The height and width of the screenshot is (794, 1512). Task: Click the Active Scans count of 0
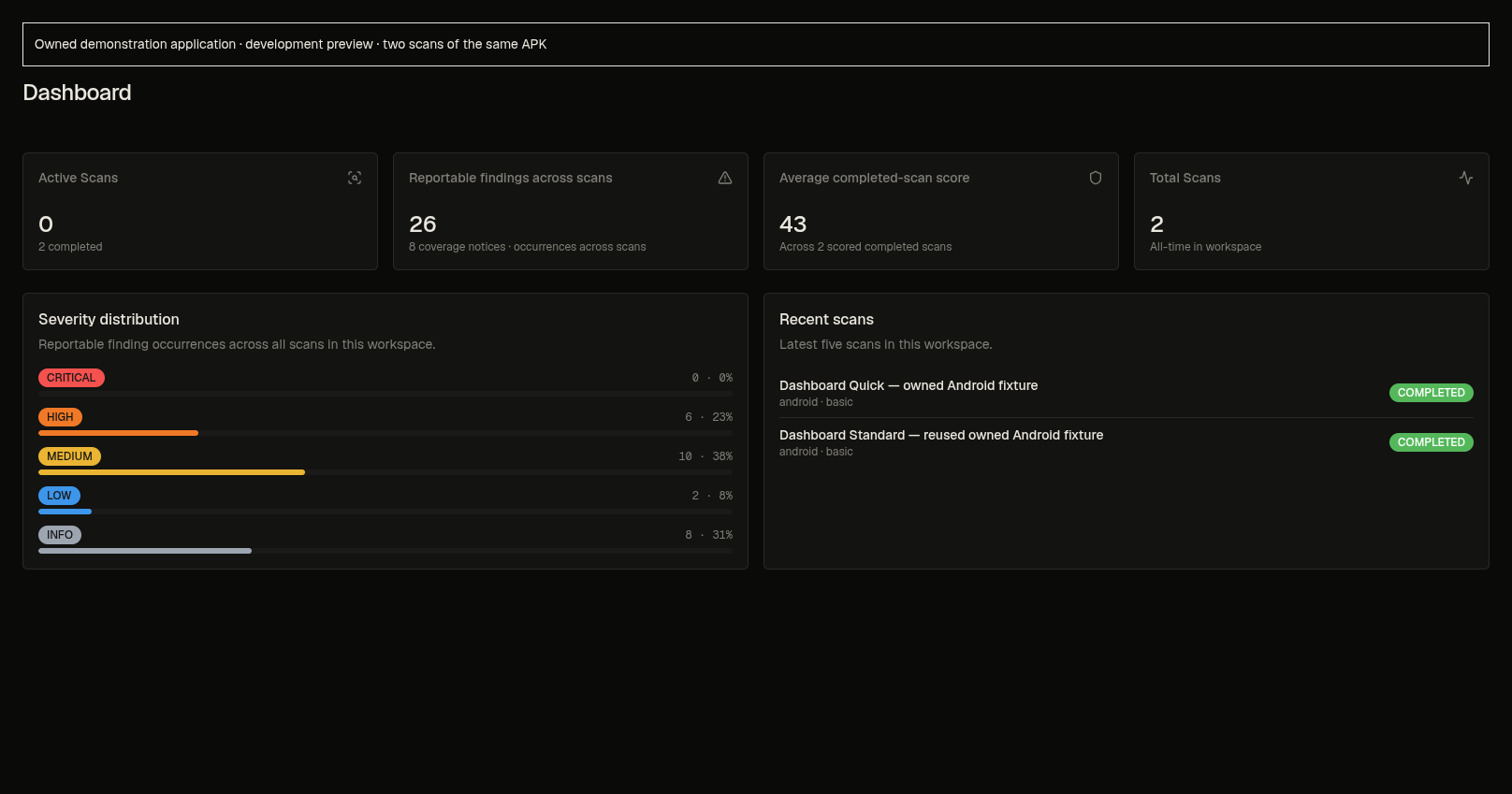[x=46, y=224]
